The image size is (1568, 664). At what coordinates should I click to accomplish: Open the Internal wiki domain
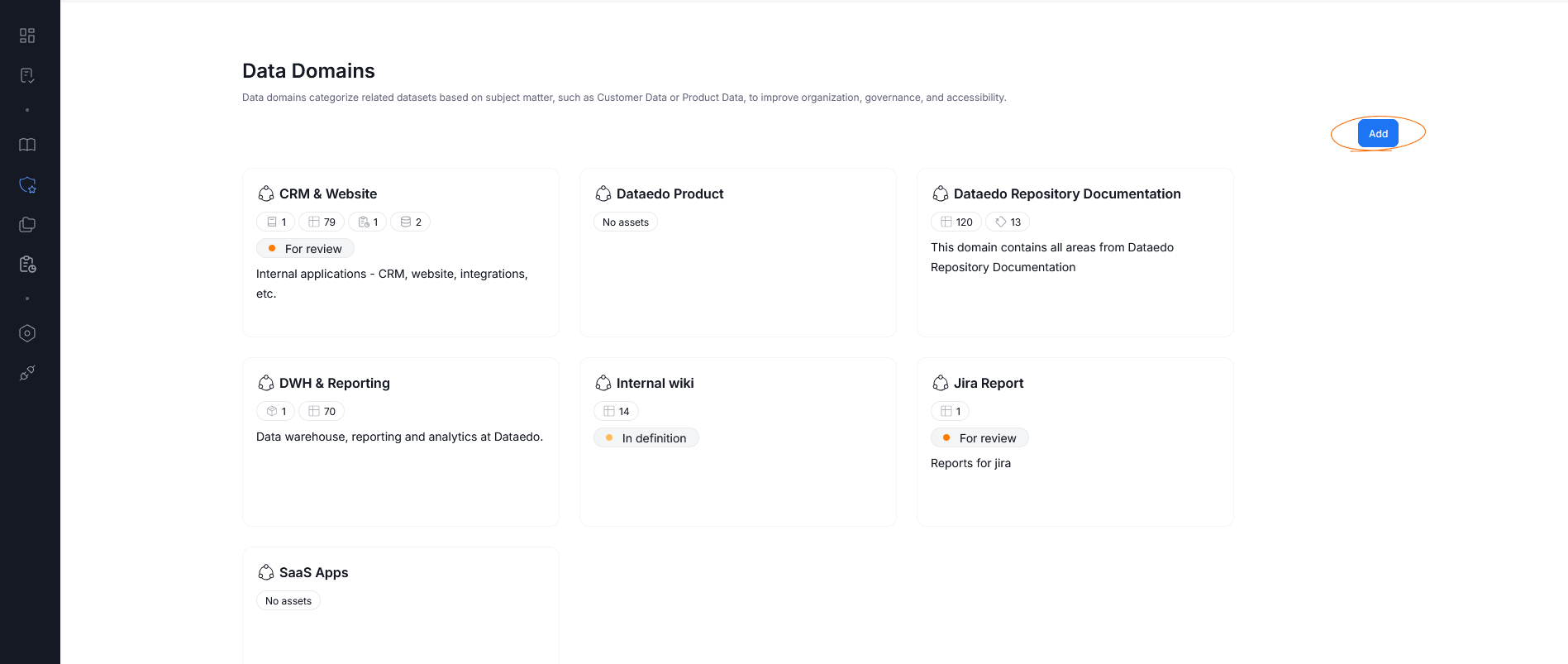pyautogui.click(x=655, y=383)
